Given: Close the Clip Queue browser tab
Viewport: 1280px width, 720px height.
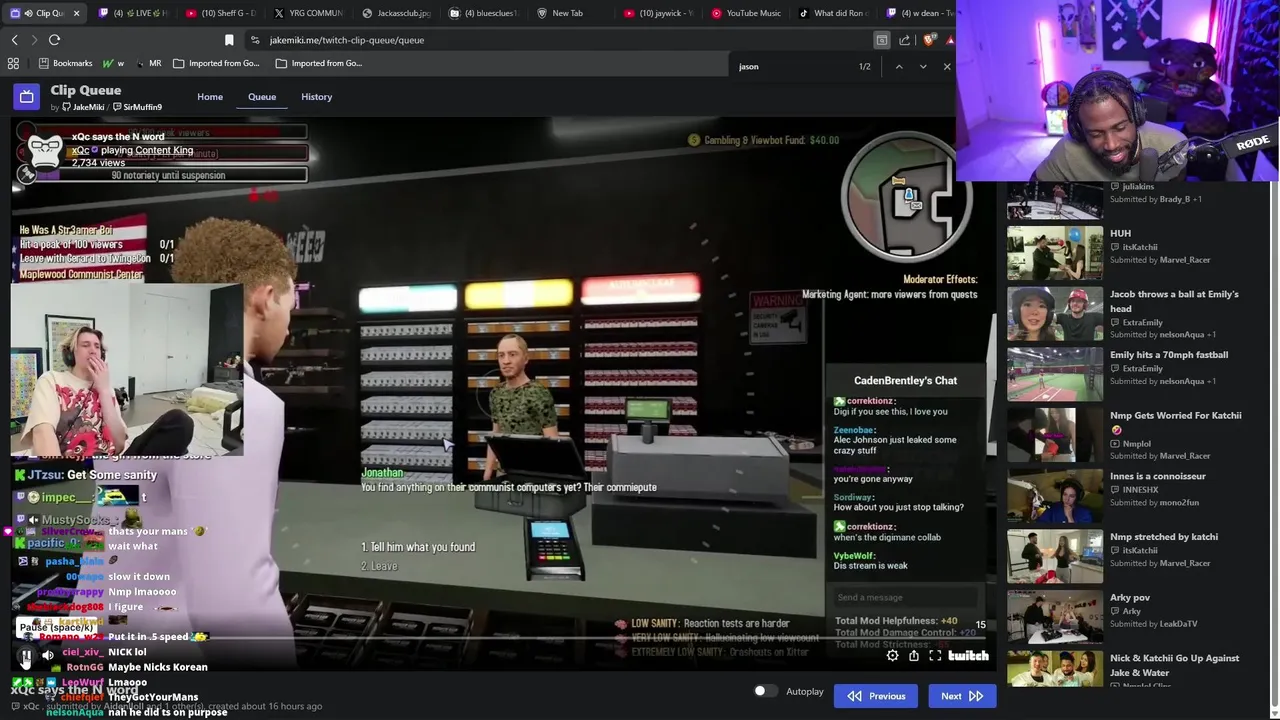Looking at the screenshot, I should (x=76, y=13).
